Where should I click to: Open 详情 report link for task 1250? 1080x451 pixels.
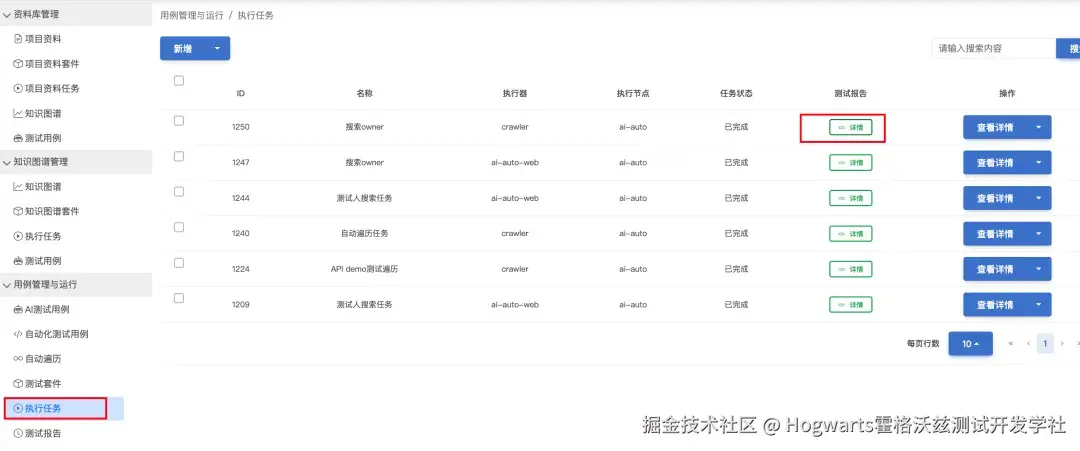click(x=851, y=127)
